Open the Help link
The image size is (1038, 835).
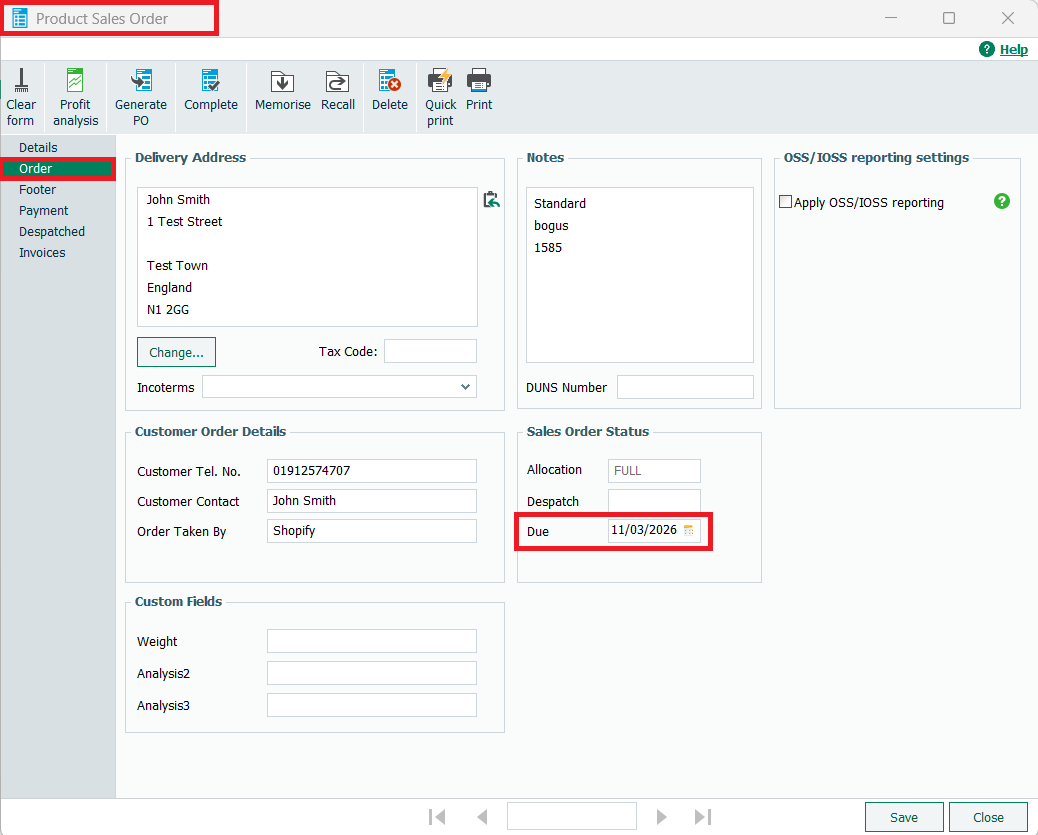[x=1013, y=49]
